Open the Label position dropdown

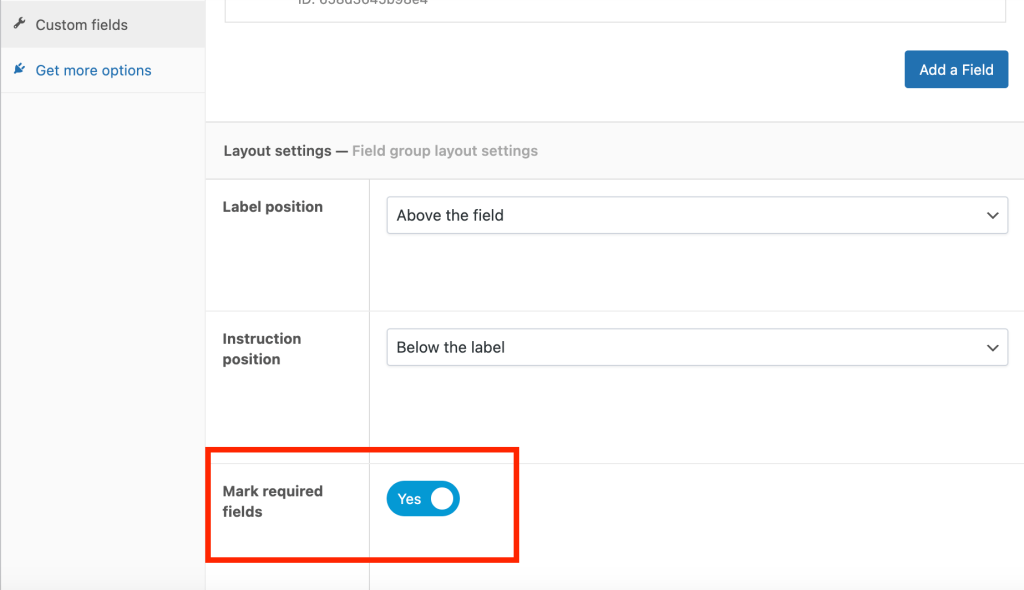697,215
